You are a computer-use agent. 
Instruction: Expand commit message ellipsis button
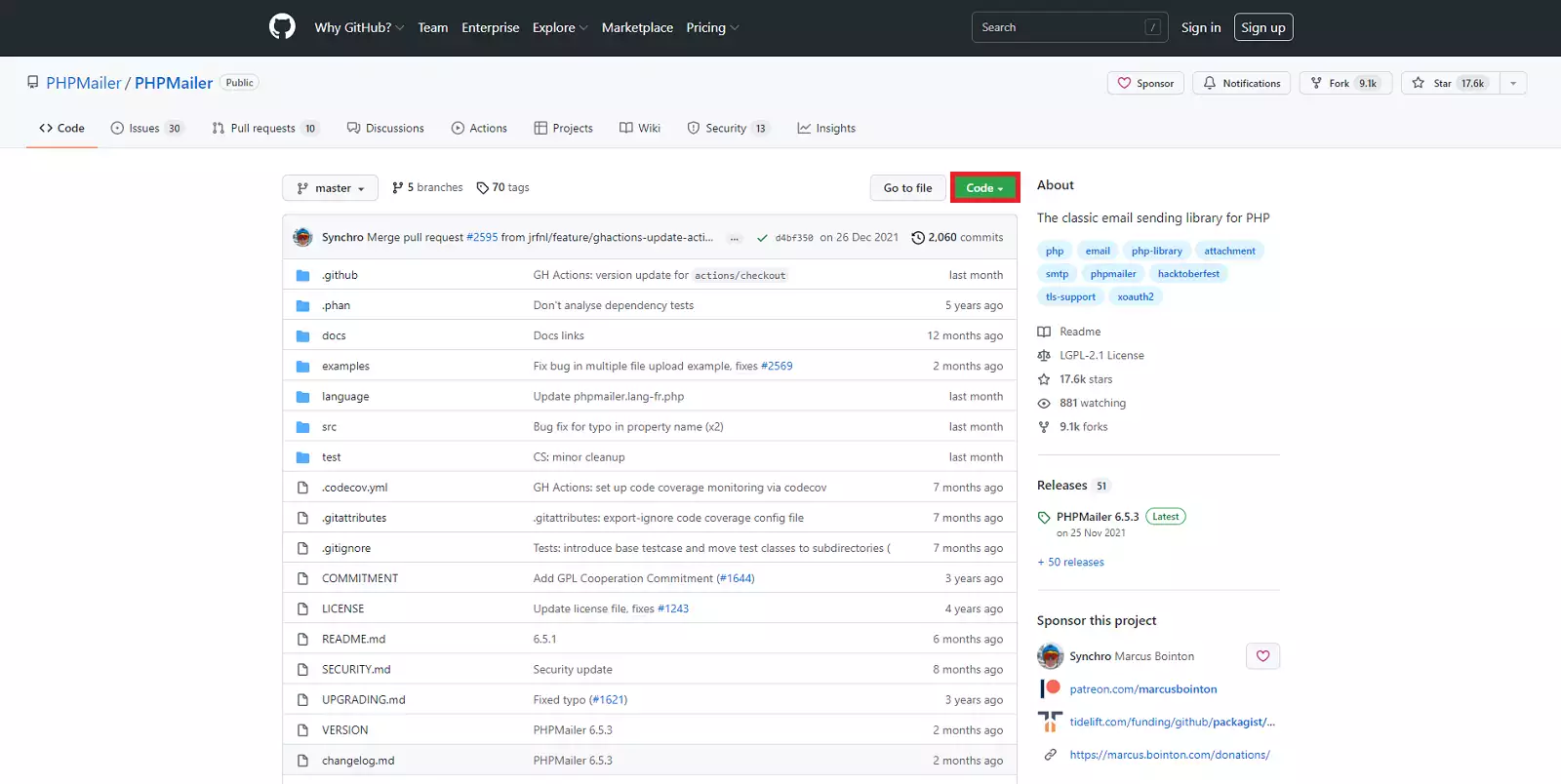[x=735, y=238]
